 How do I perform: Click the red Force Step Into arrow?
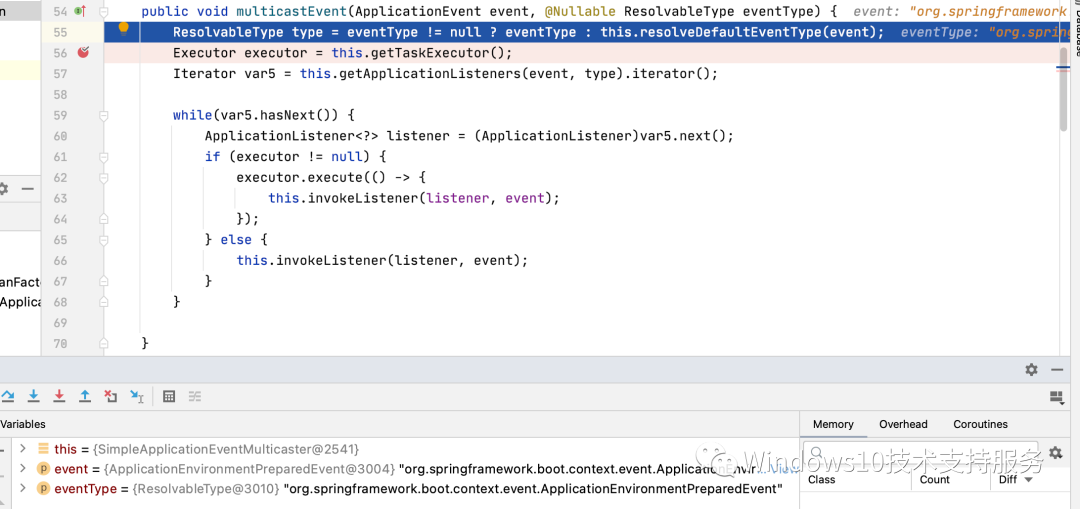(59, 396)
